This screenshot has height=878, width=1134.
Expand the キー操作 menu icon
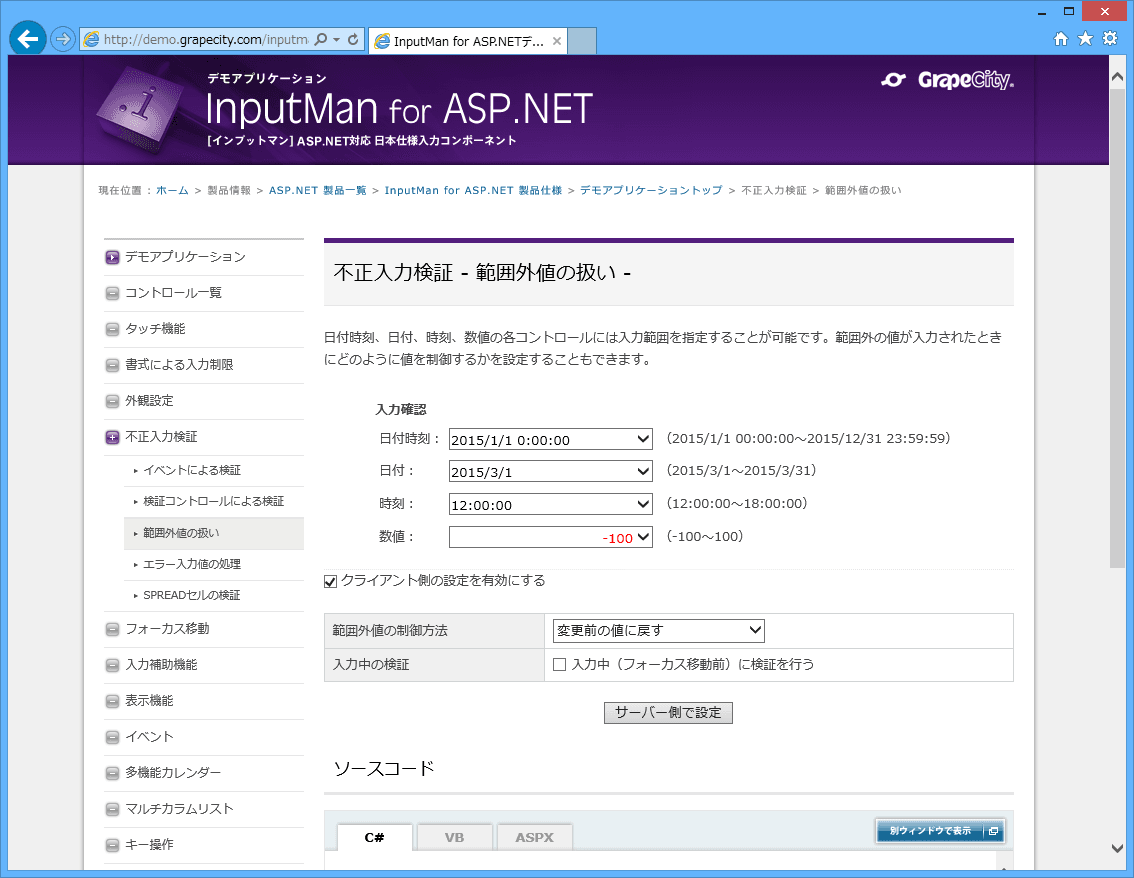(x=112, y=845)
